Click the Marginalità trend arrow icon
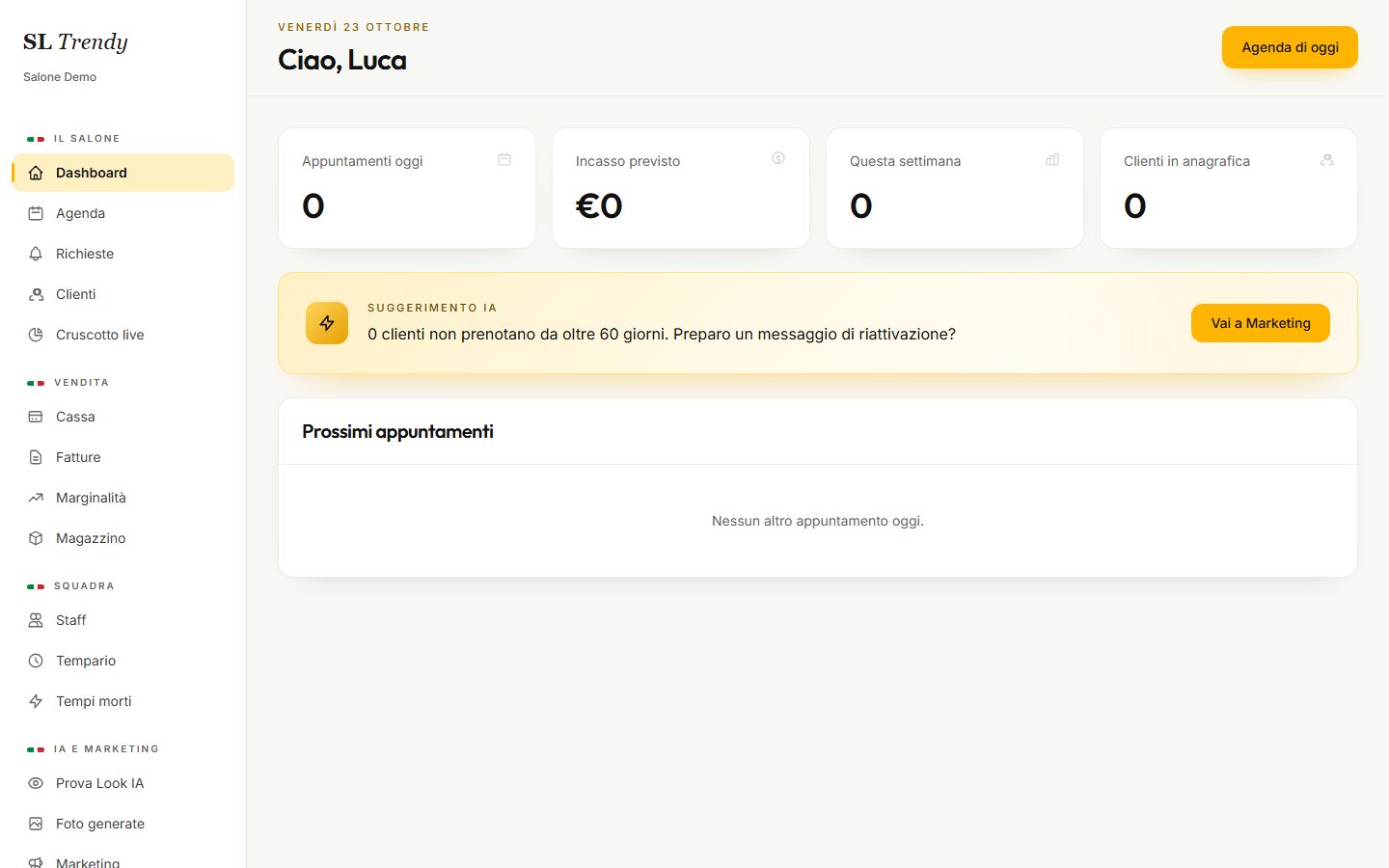This screenshot has height=868, width=1389. point(36,498)
